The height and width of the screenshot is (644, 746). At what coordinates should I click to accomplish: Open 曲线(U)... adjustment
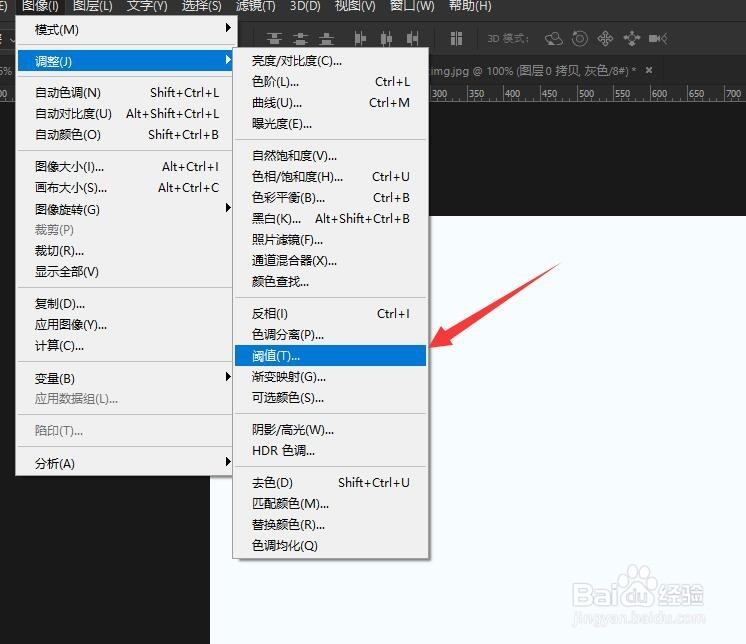pos(331,103)
